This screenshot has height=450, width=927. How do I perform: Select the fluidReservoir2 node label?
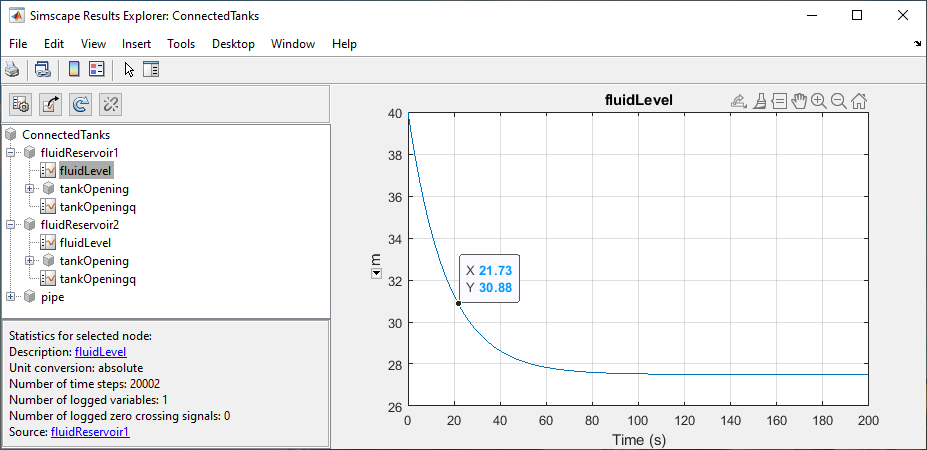[80, 225]
